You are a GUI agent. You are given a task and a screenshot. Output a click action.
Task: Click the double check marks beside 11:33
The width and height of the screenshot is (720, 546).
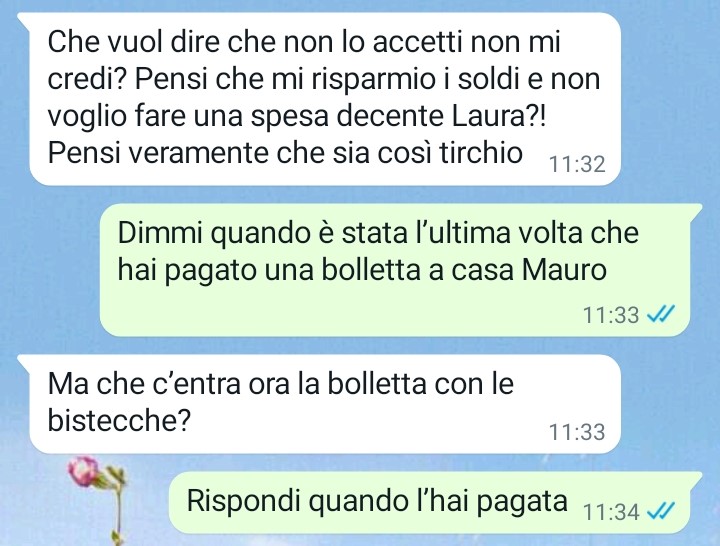pyautogui.click(x=661, y=315)
